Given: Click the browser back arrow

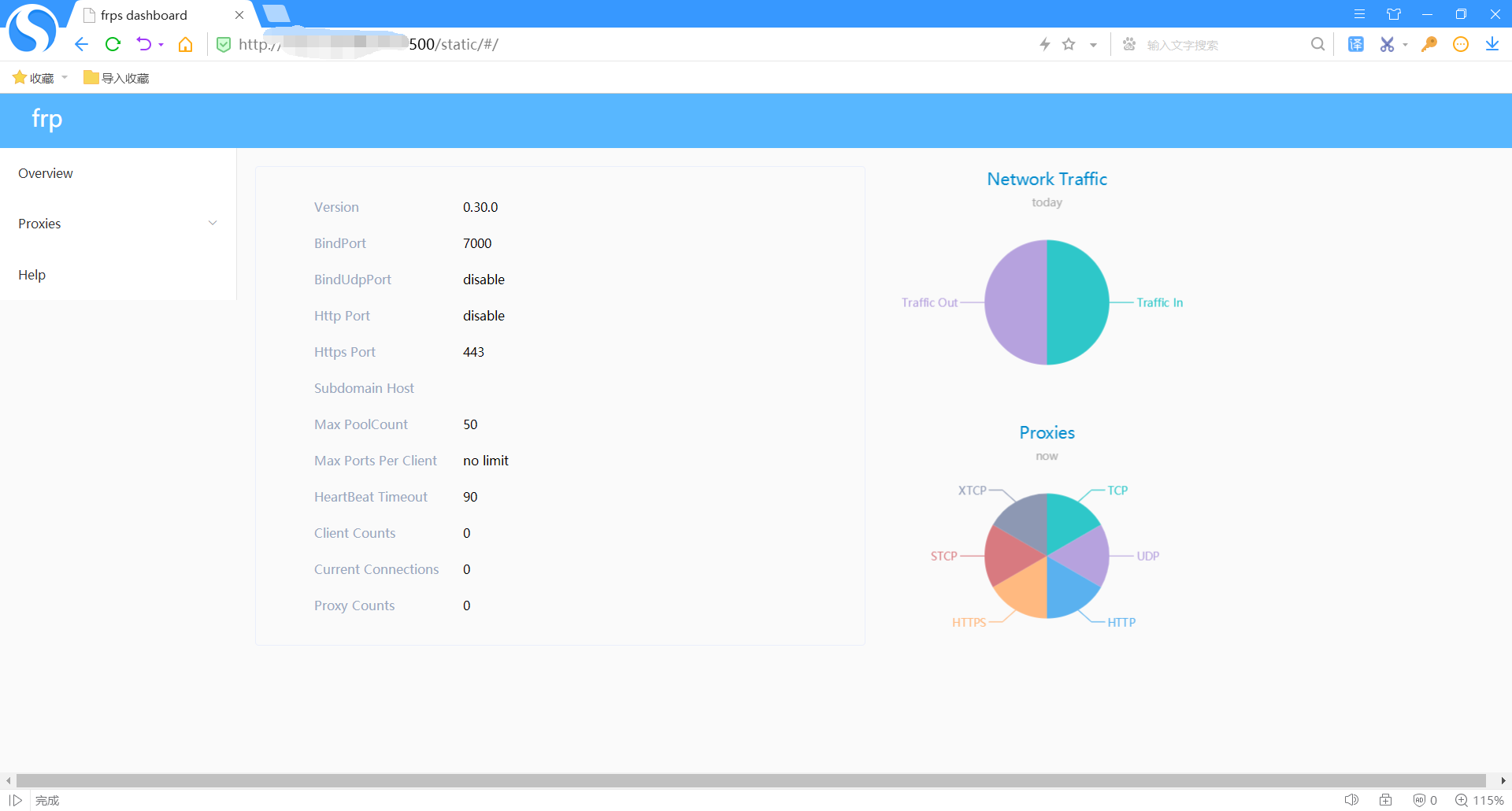Looking at the screenshot, I should click(81, 44).
